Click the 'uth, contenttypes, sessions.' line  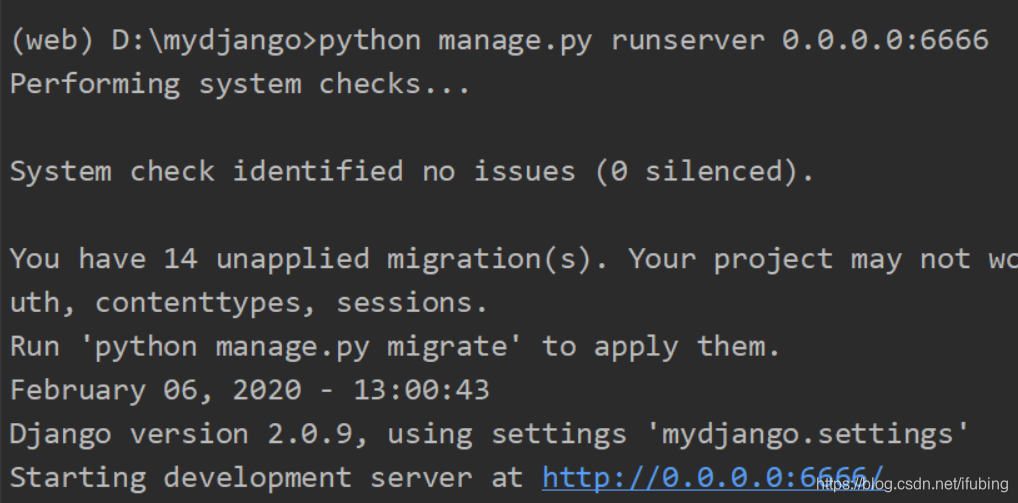(248, 303)
